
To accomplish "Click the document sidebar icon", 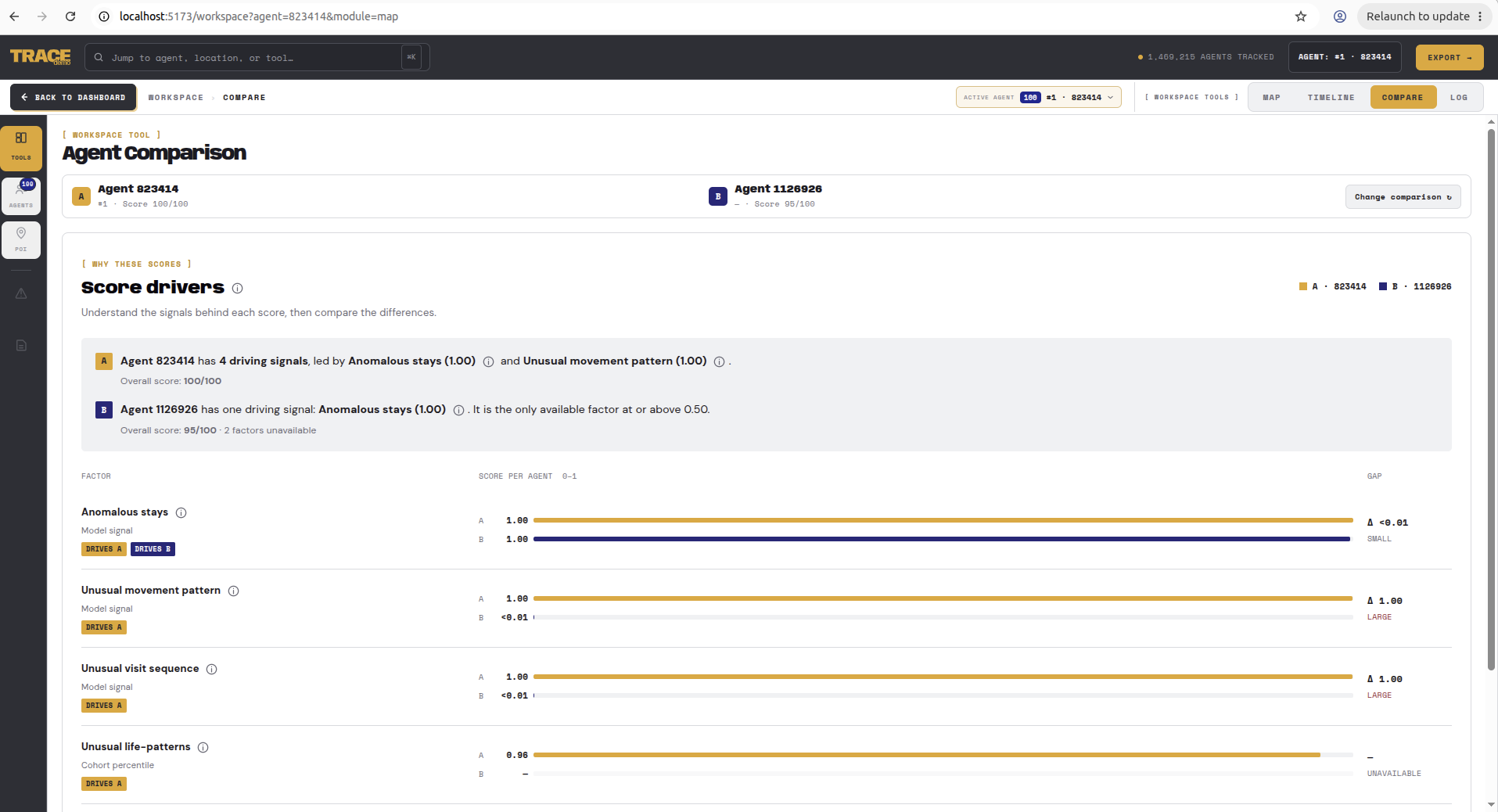I will click(21, 345).
